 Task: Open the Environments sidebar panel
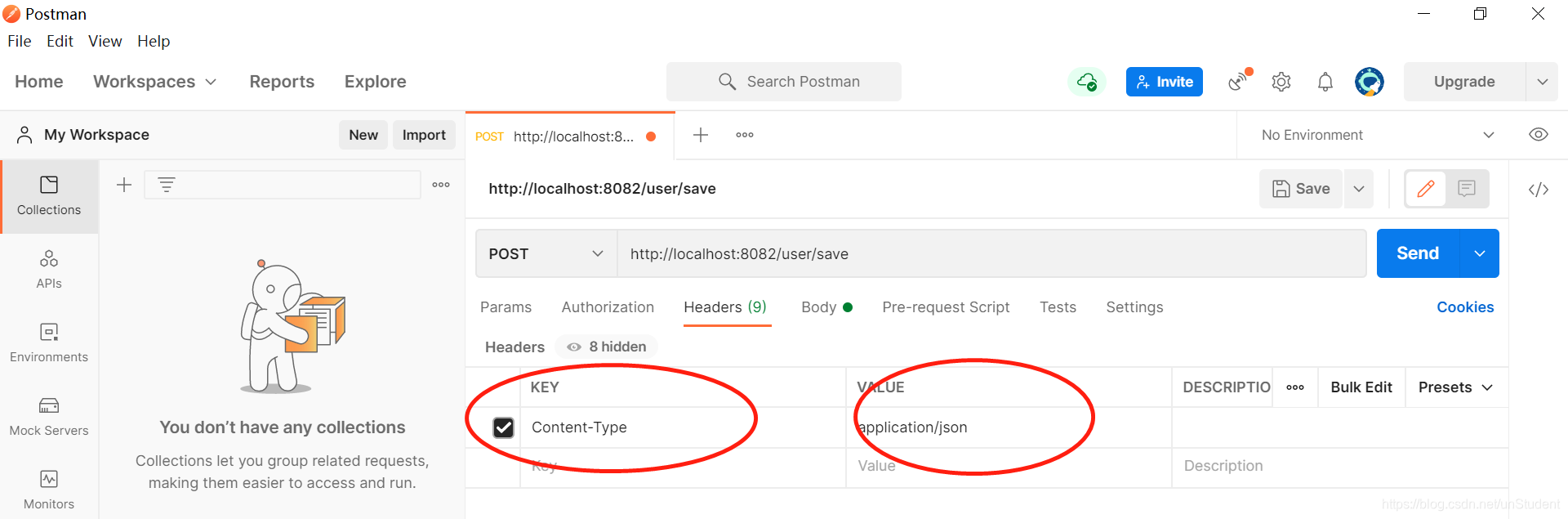tap(49, 343)
